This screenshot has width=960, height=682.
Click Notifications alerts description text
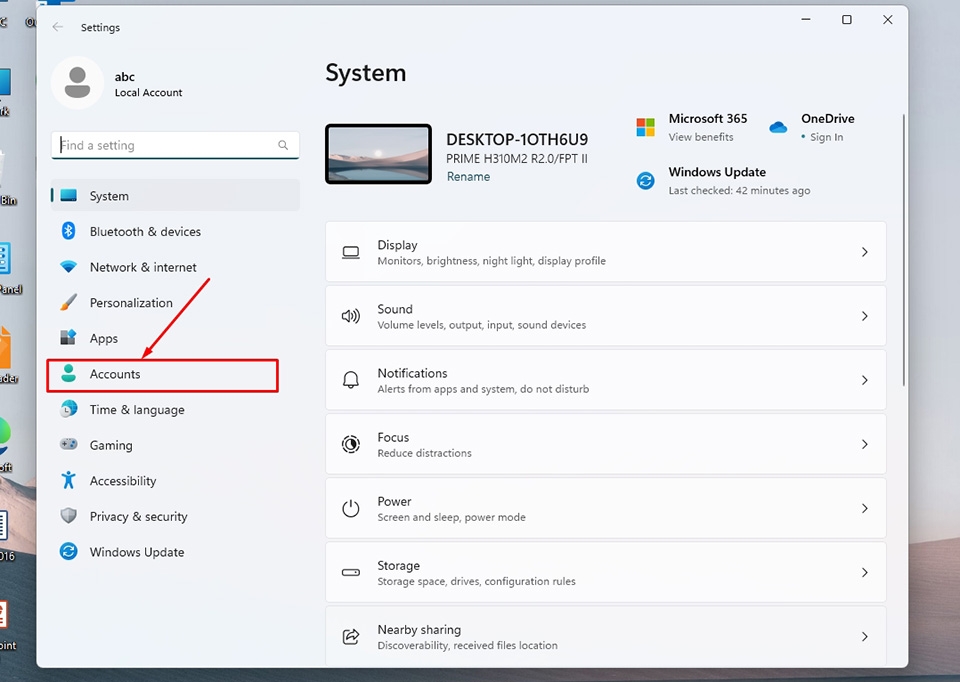click(x=483, y=389)
